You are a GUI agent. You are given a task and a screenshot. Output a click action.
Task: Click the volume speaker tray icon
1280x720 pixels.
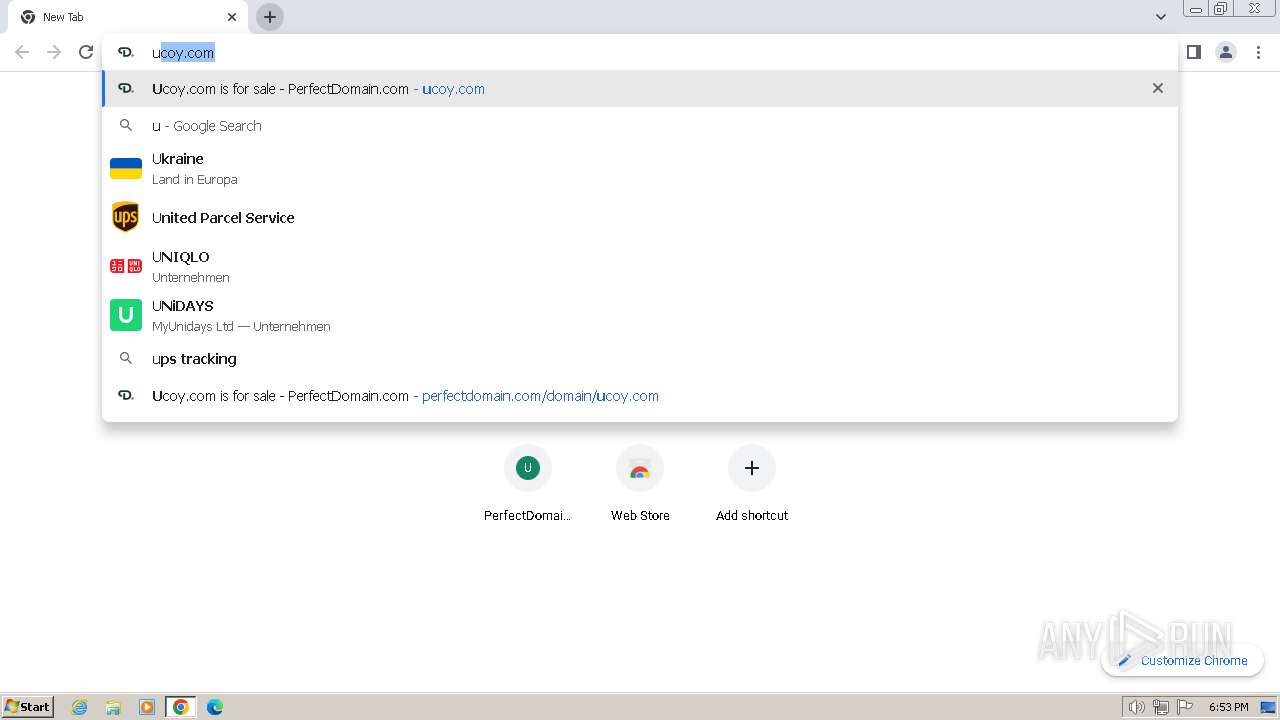click(x=1136, y=707)
